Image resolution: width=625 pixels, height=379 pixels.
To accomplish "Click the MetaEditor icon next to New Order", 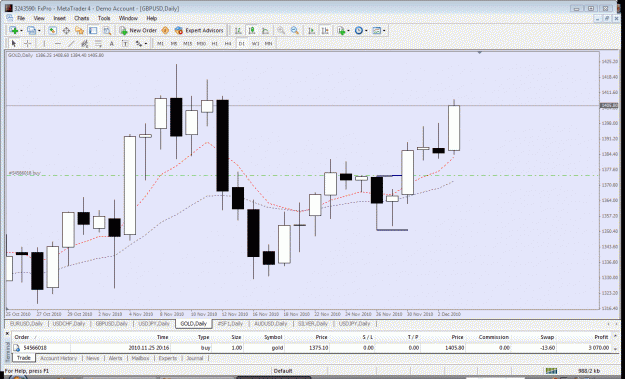I will [x=165, y=30].
